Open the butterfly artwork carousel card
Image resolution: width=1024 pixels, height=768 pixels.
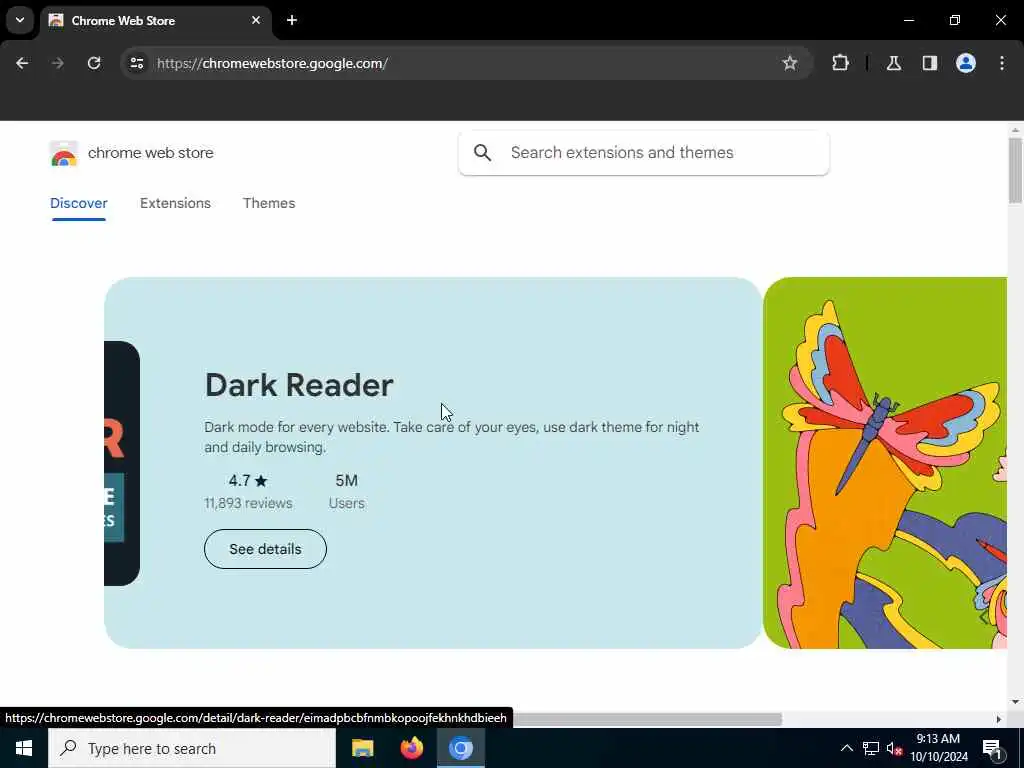tap(885, 463)
